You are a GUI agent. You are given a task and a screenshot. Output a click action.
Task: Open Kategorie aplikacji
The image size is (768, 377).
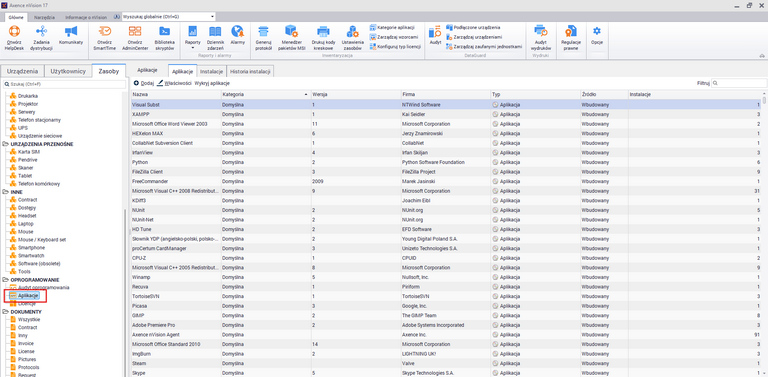click(393, 27)
